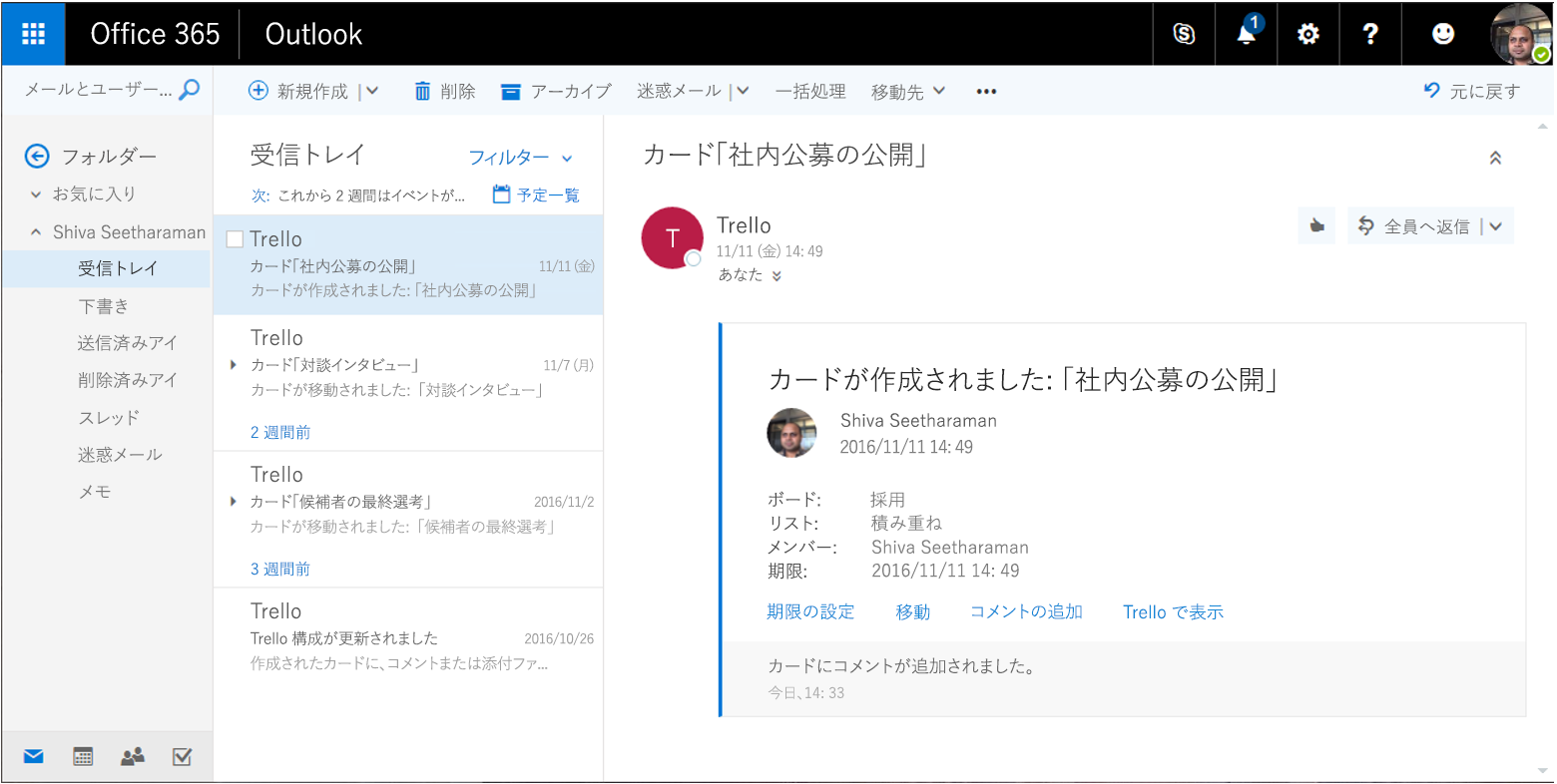Click the like thumbs-up button
The height and width of the screenshot is (784, 1557).
tap(1316, 226)
